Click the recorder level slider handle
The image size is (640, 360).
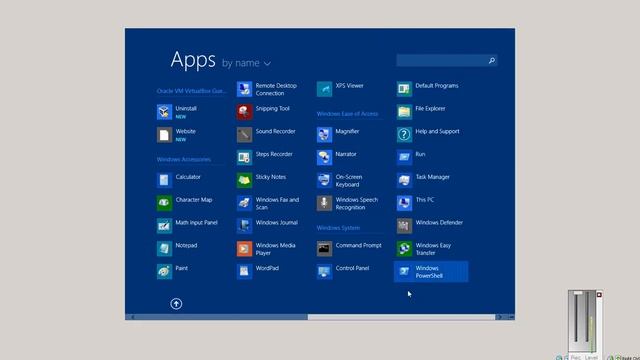coord(578,293)
